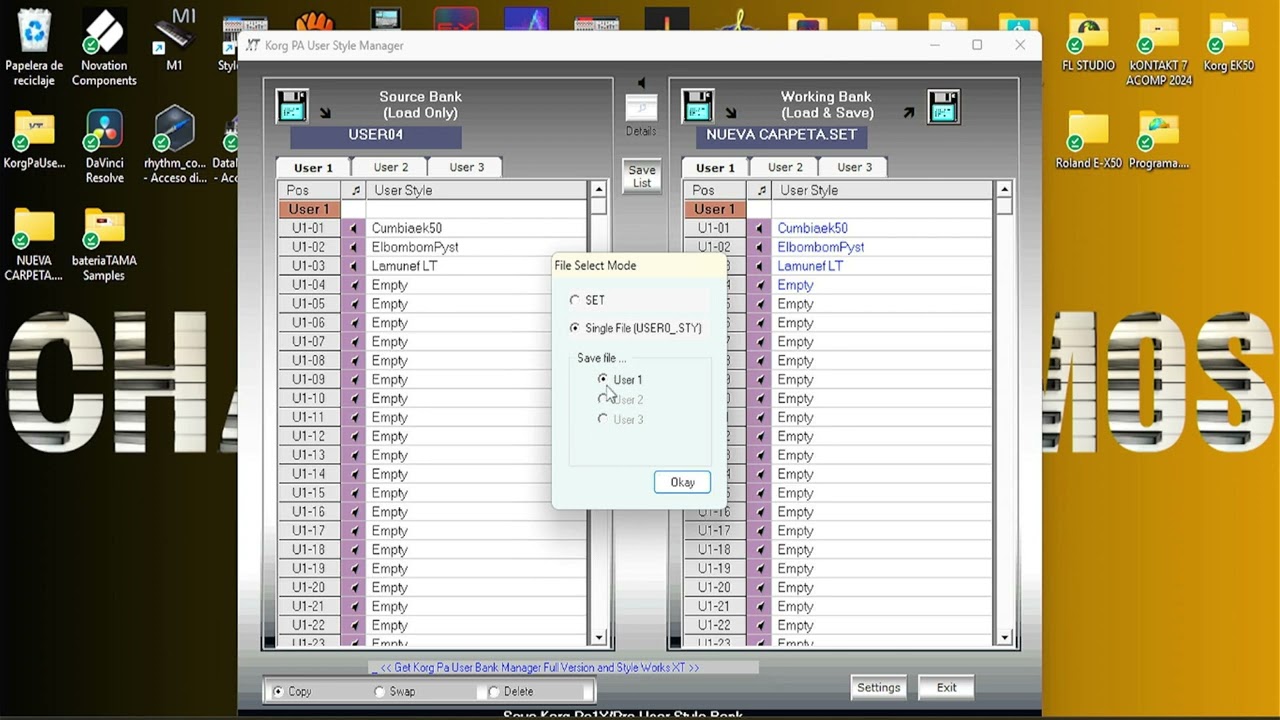
Task: Play the ElbombomPyst style in Working Bank
Action: pyautogui.click(x=759, y=247)
